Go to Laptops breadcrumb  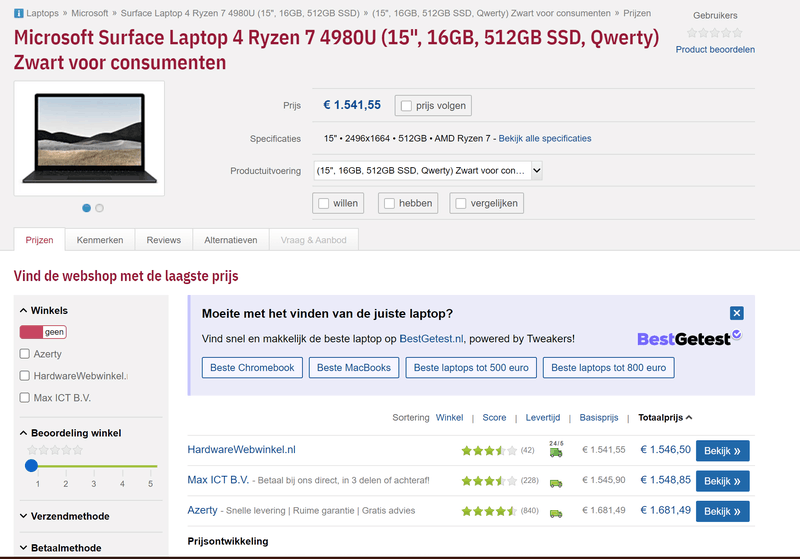42,13
